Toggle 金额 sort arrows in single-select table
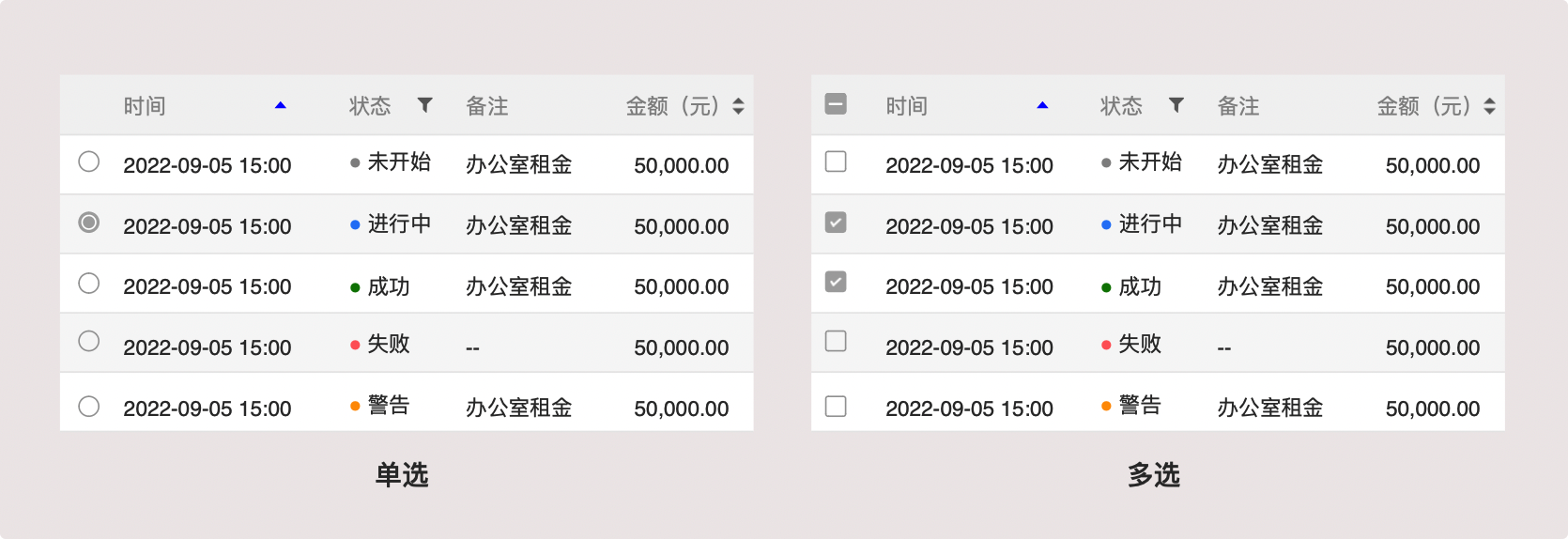 (738, 106)
